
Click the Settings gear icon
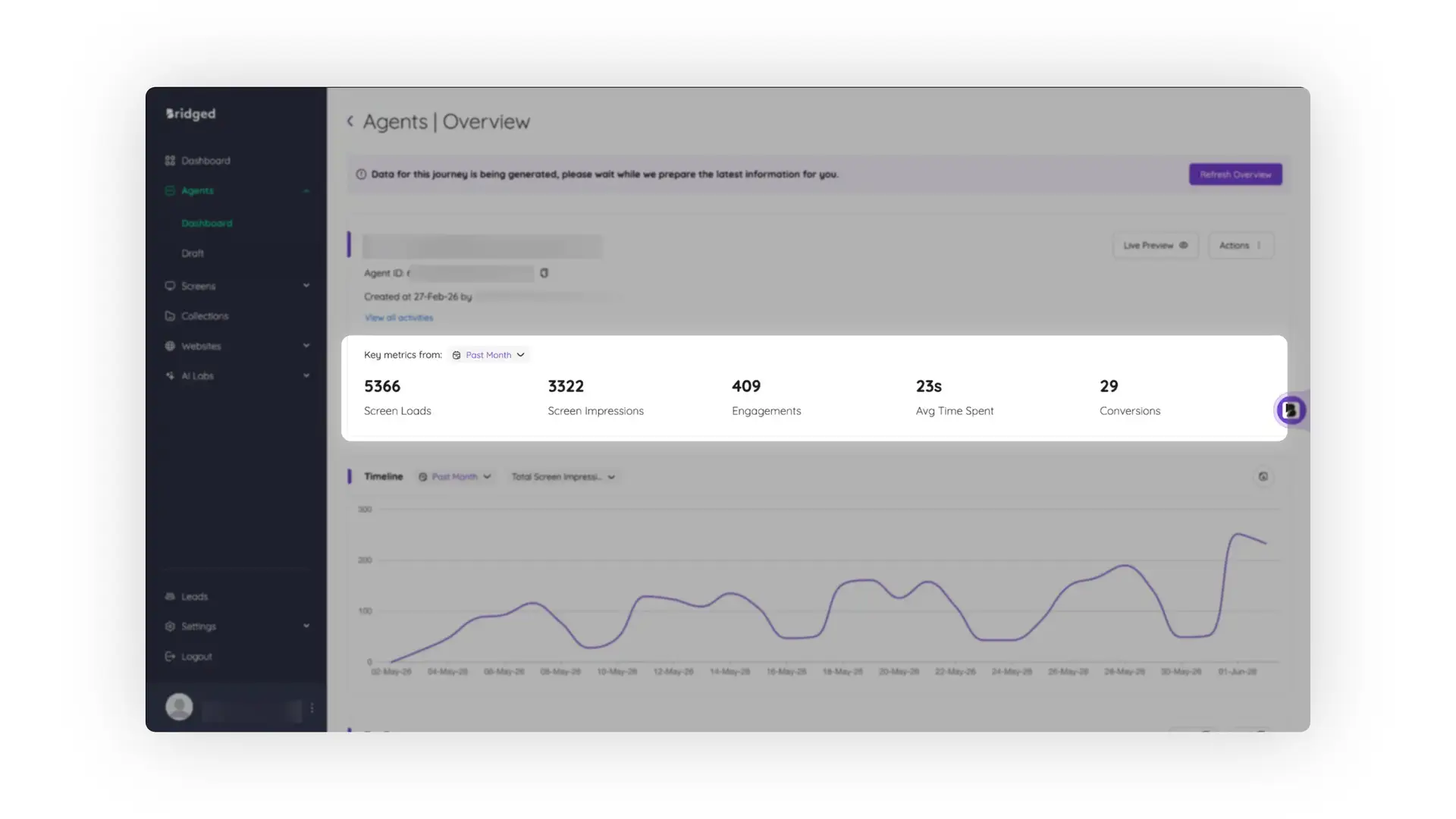click(x=170, y=626)
